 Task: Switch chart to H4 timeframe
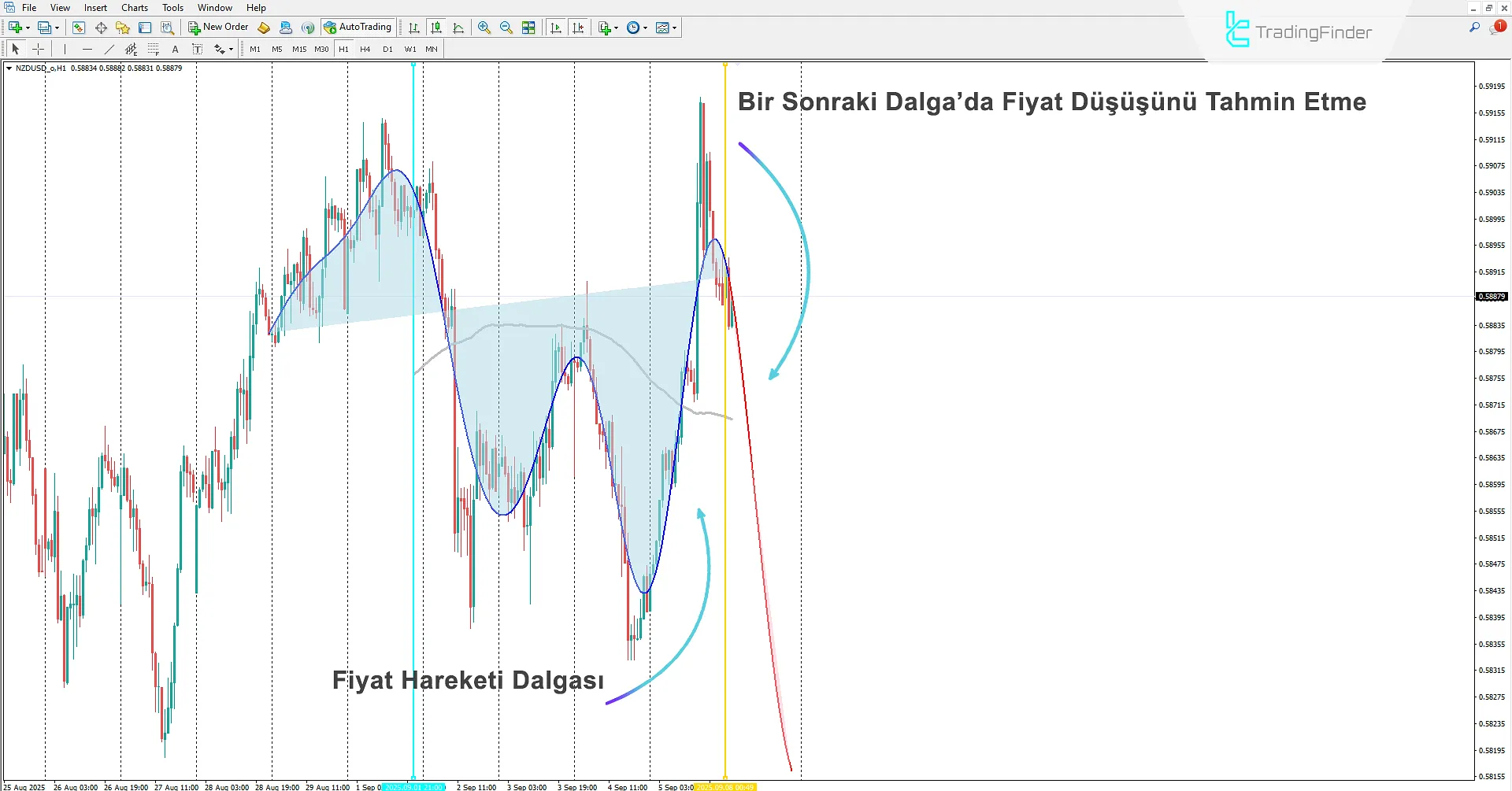click(x=365, y=49)
